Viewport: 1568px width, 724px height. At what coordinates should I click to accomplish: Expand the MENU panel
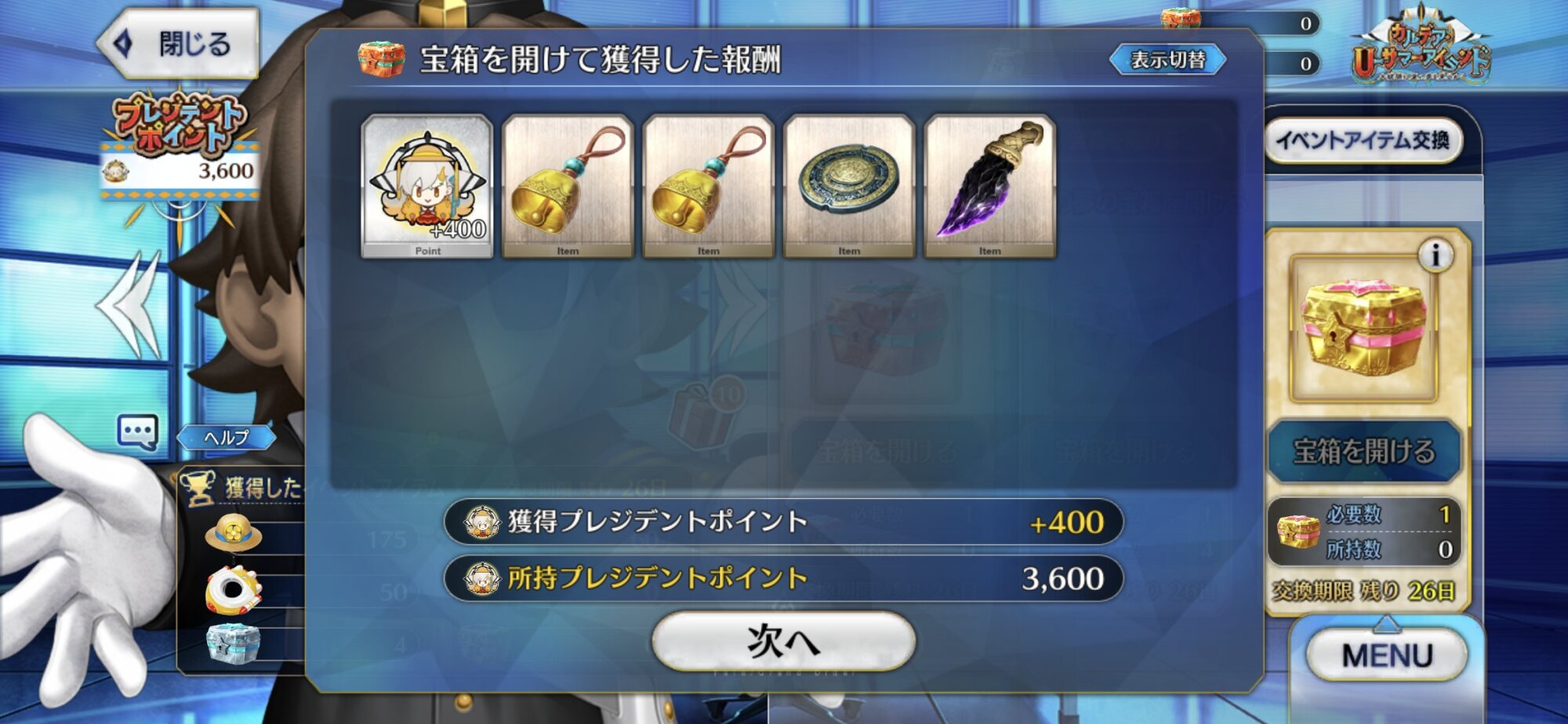click(1386, 656)
